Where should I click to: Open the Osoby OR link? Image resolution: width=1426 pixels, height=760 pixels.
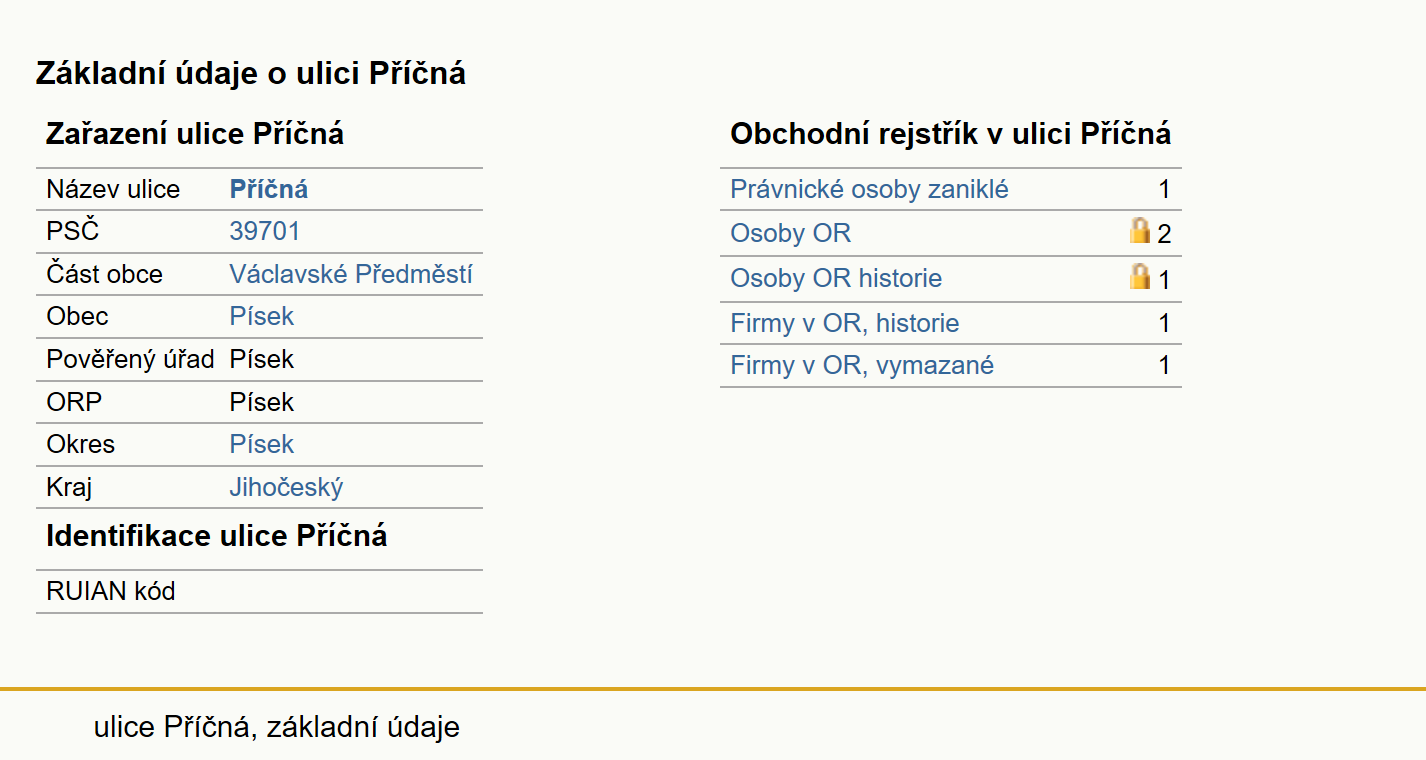[791, 234]
